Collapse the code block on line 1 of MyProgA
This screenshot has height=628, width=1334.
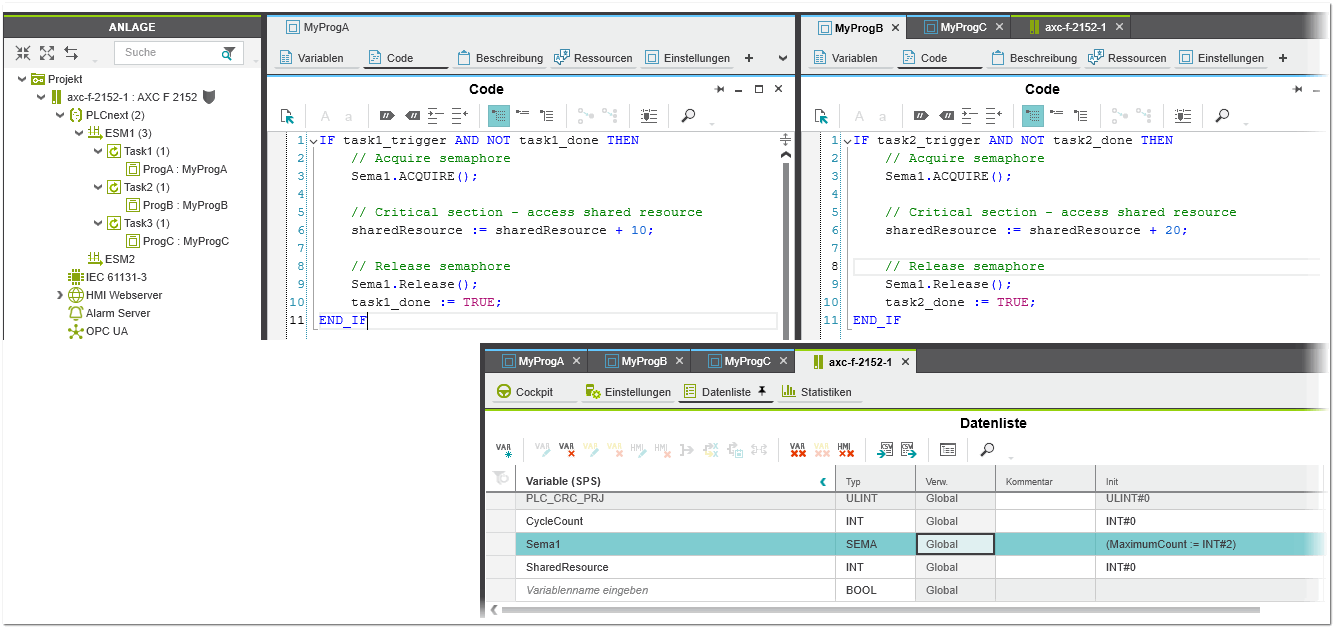(x=313, y=141)
